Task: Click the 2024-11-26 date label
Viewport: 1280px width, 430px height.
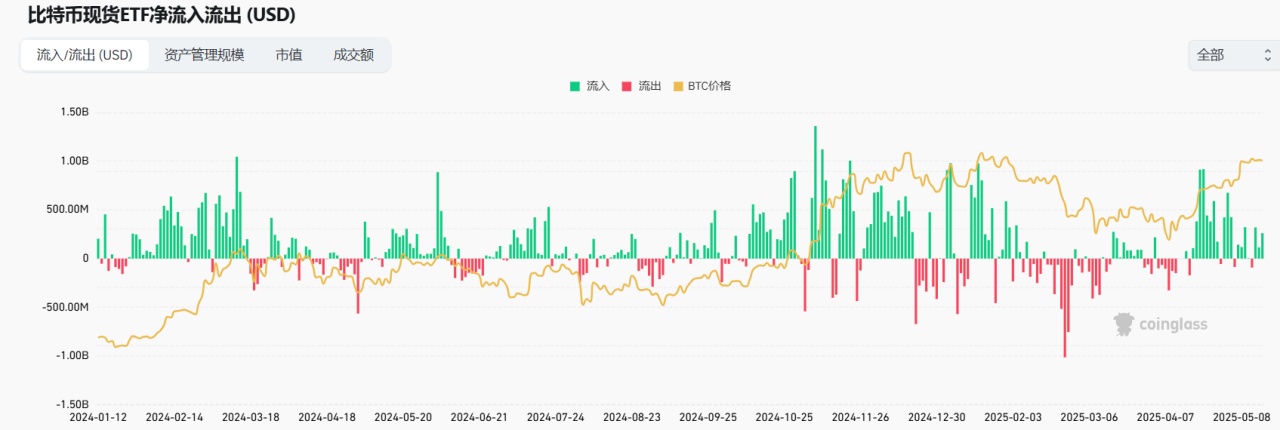Action: coord(860,417)
